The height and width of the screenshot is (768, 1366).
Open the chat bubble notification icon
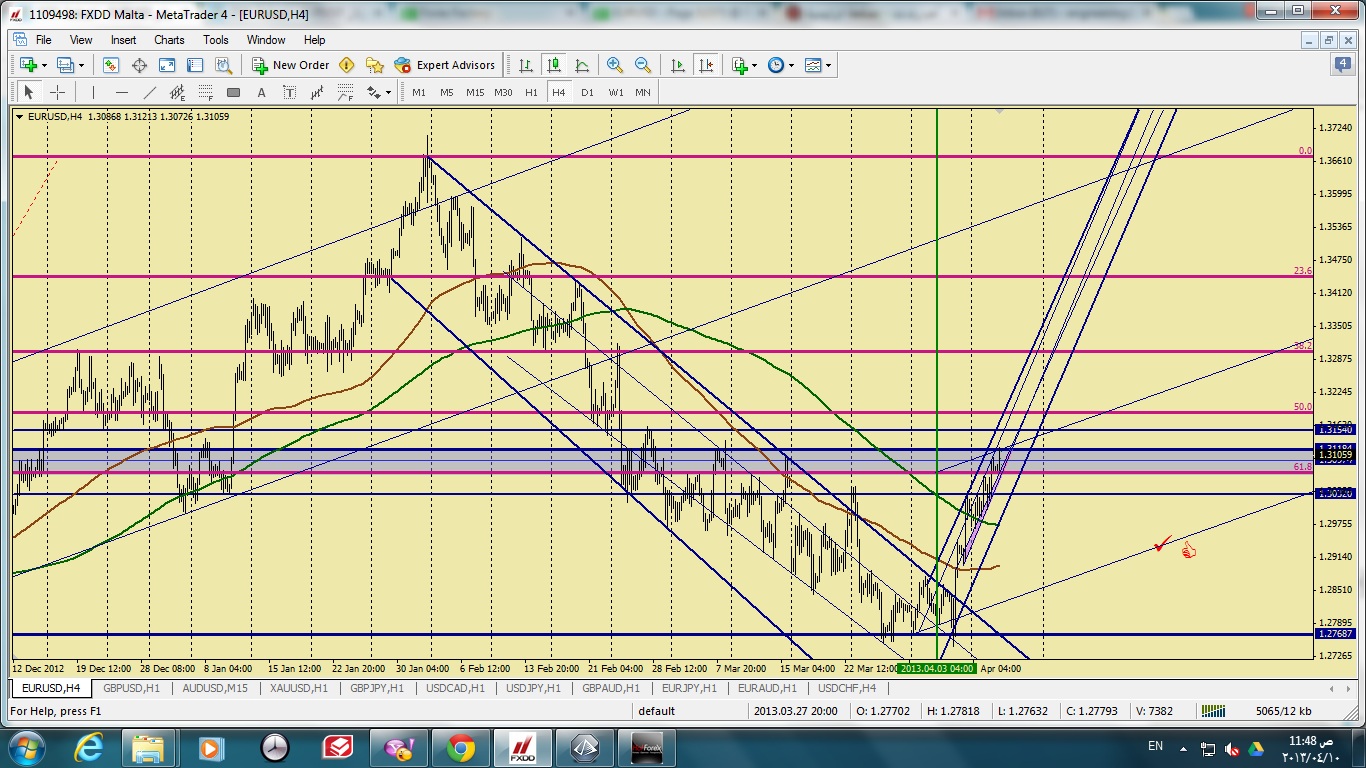tap(1342, 65)
